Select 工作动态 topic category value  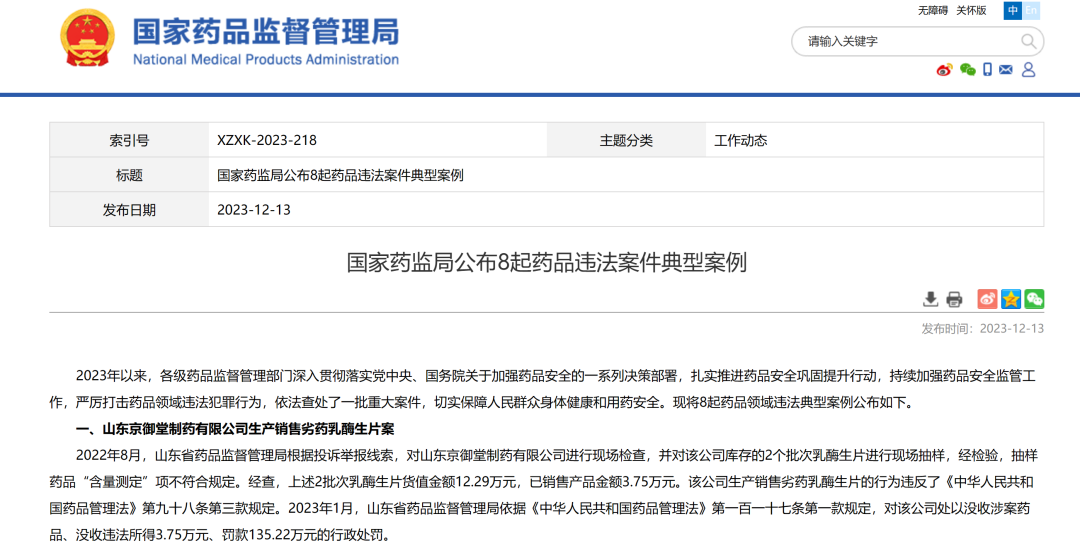(740, 140)
